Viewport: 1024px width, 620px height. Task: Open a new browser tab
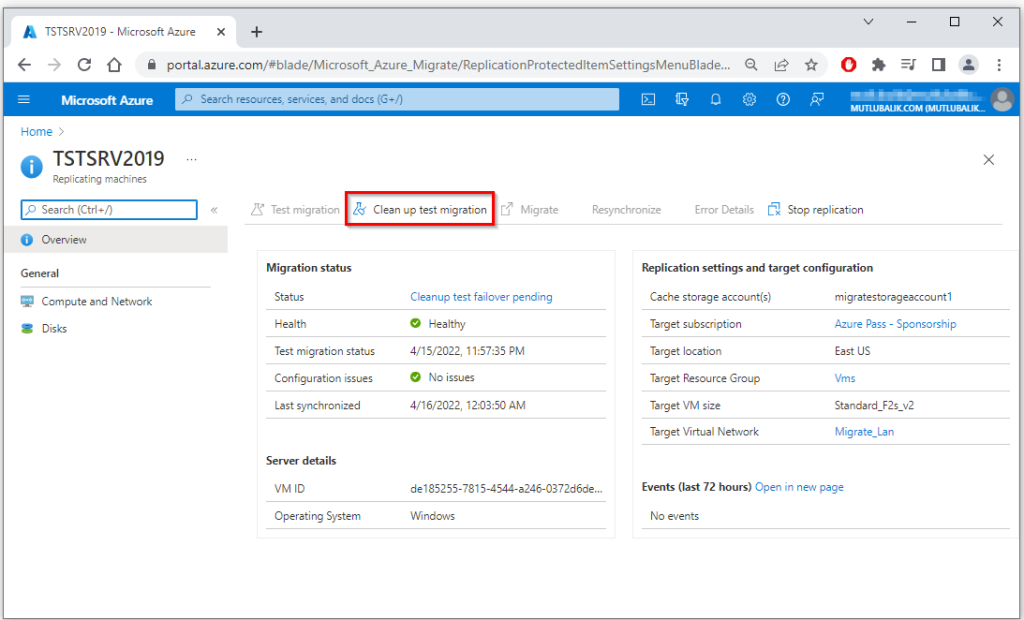[257, 32]
